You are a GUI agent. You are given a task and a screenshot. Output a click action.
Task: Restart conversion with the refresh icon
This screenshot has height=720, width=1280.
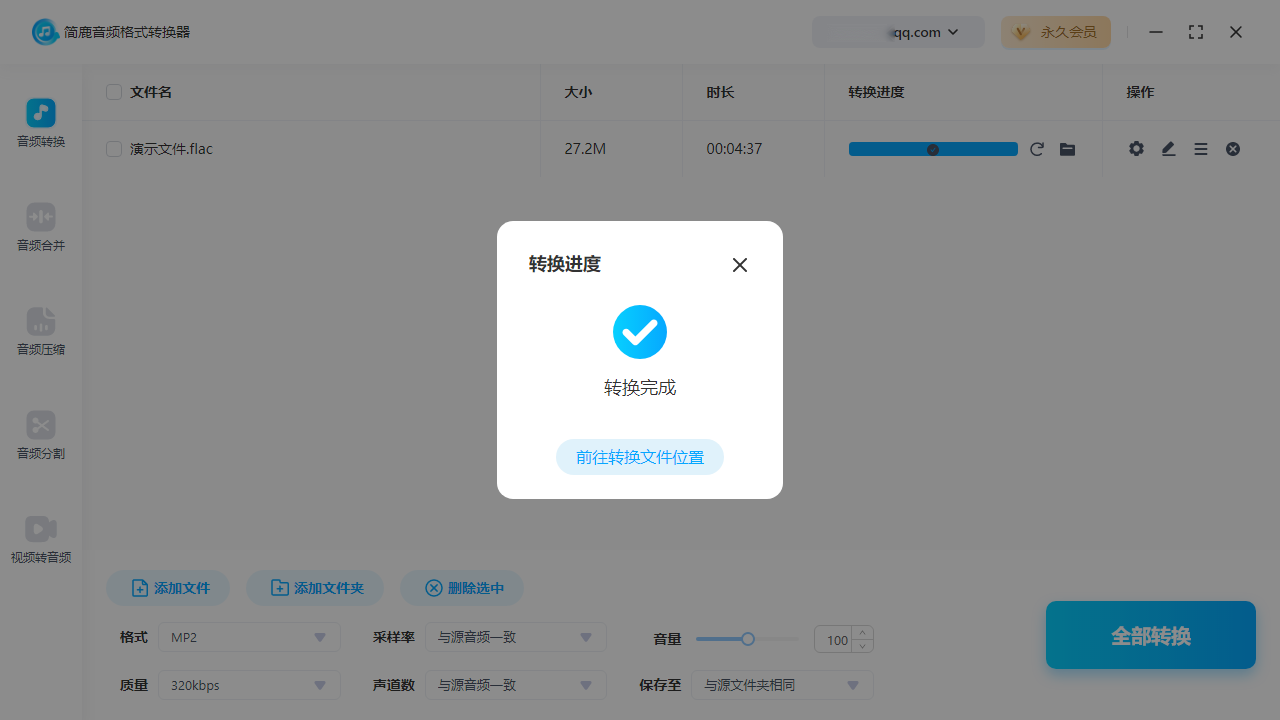(x=1037, y=148)
